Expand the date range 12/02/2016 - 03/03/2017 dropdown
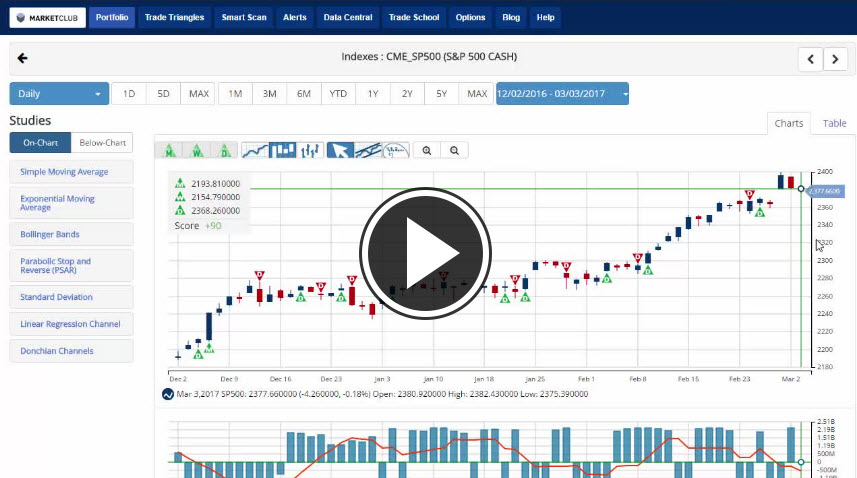The image size is (857, 478). [x=562, y=94]
